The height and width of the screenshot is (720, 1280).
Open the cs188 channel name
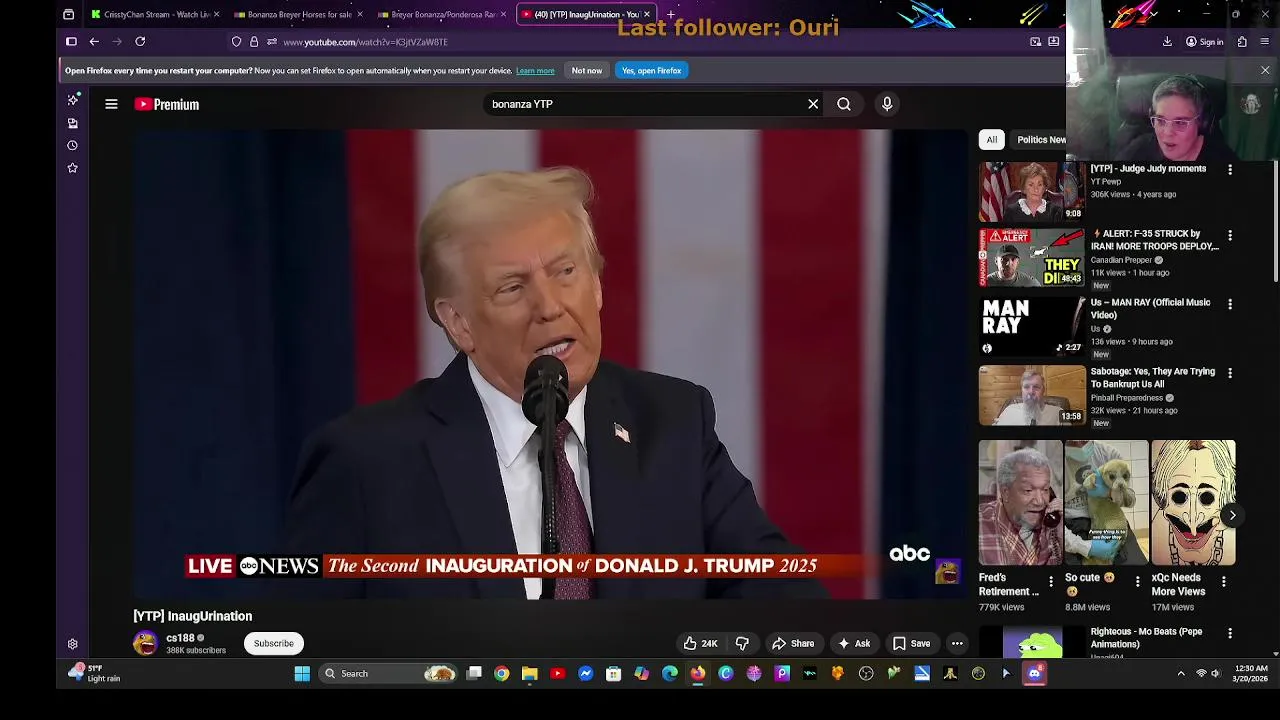[180, 638]
